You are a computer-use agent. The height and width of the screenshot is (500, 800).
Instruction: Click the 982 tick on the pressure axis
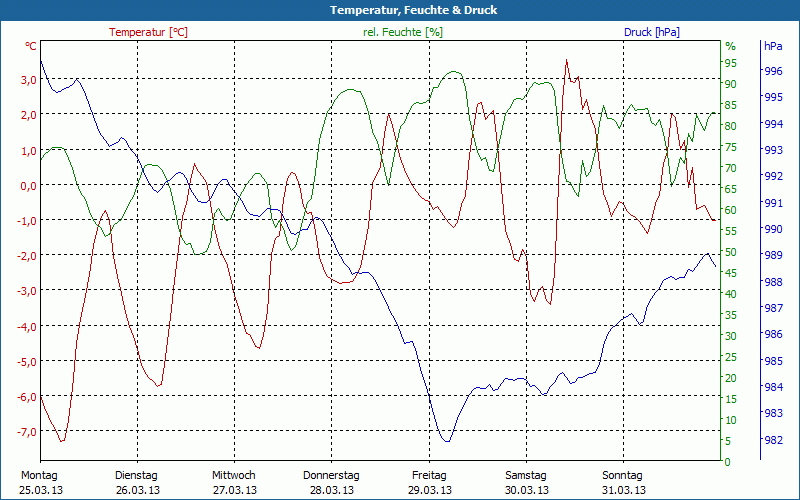tap(773, 440)
